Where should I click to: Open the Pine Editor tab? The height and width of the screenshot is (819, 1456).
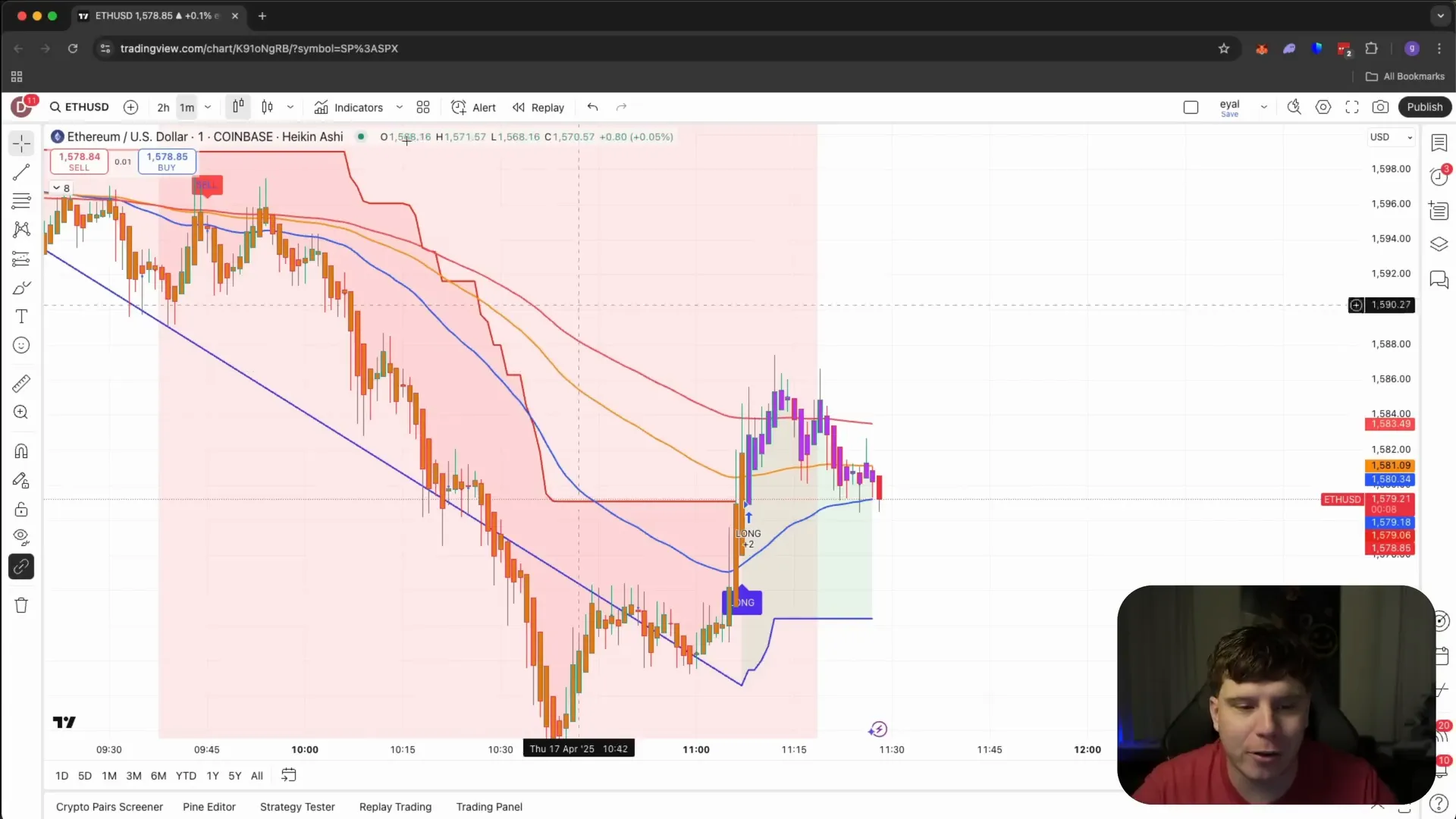209,807
